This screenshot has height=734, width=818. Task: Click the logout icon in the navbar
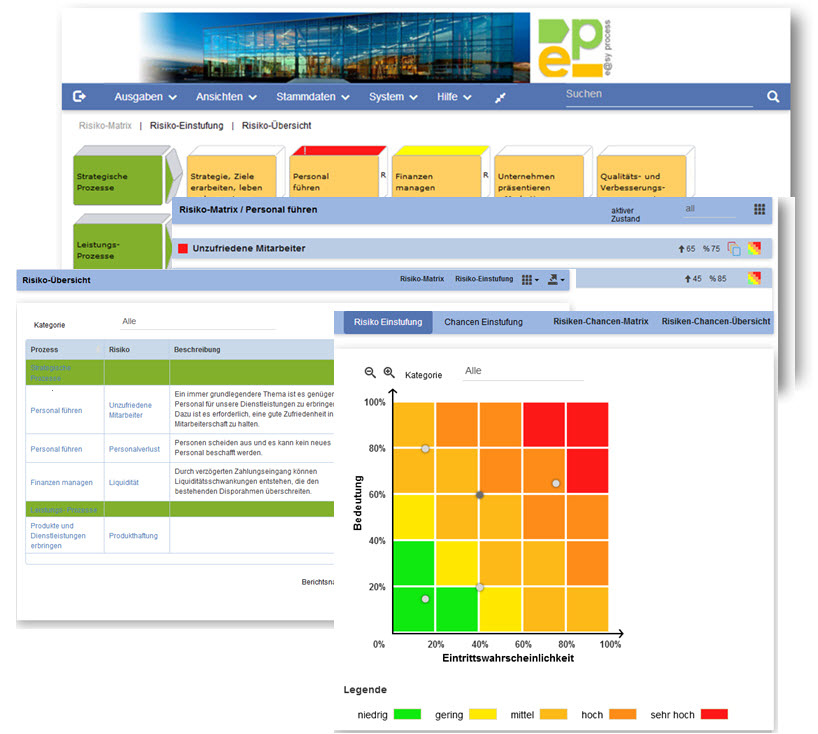click(80, 97)
